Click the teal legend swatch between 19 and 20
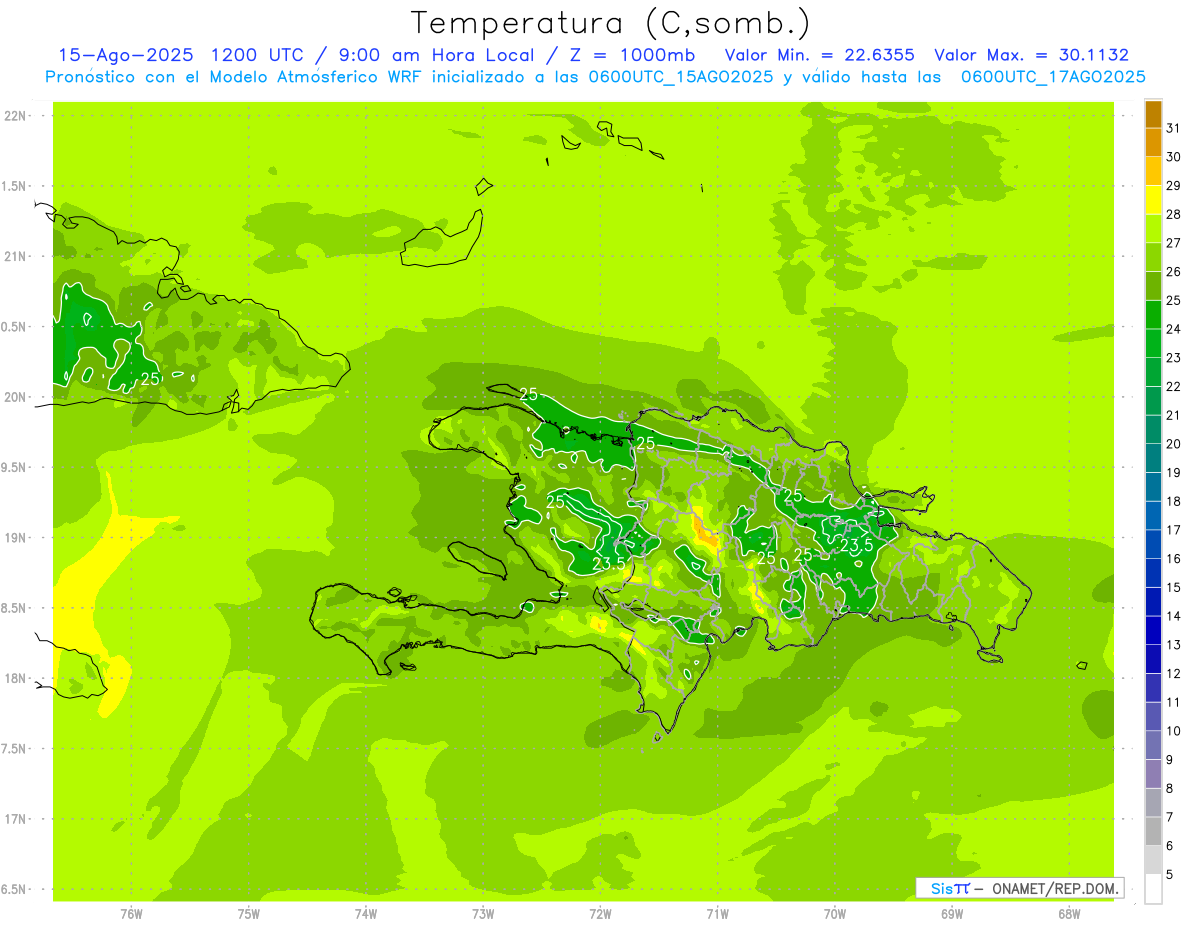The height and width of the screenshot is (927, 1200). click(x=1153, y=458)
